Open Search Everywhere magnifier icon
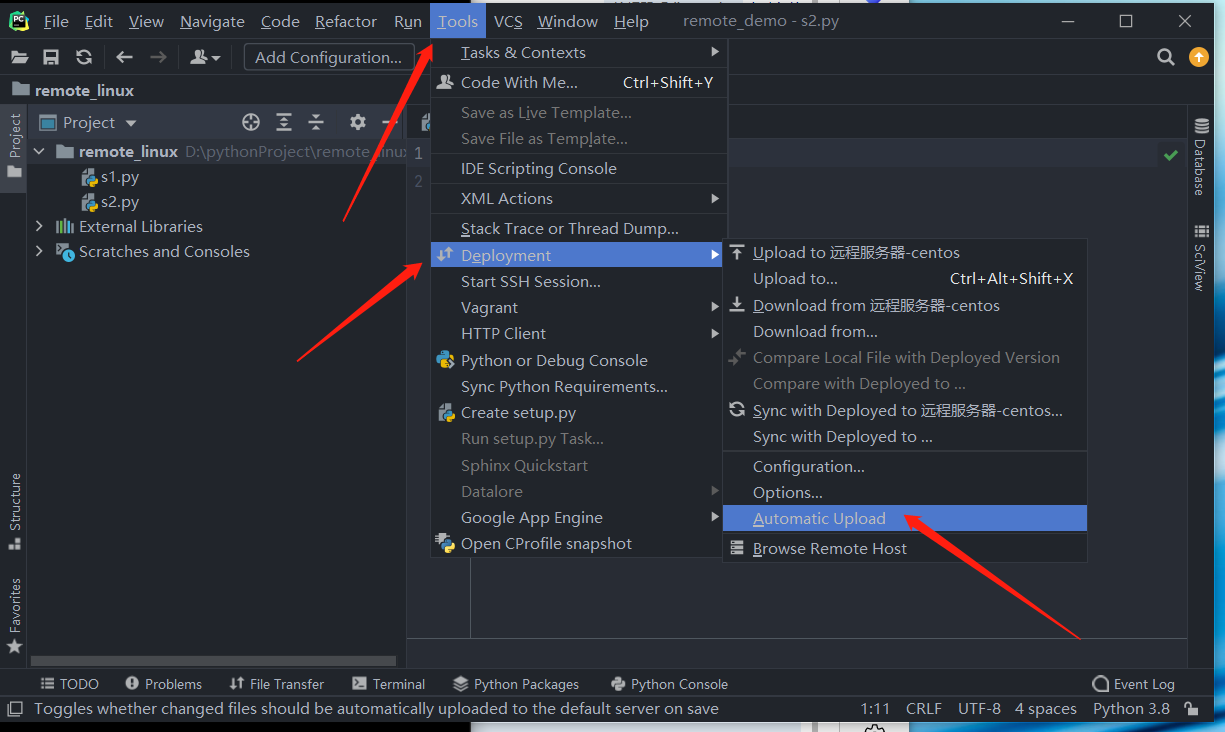The width and height of the screenshot is (1225, 732). 1166,57
